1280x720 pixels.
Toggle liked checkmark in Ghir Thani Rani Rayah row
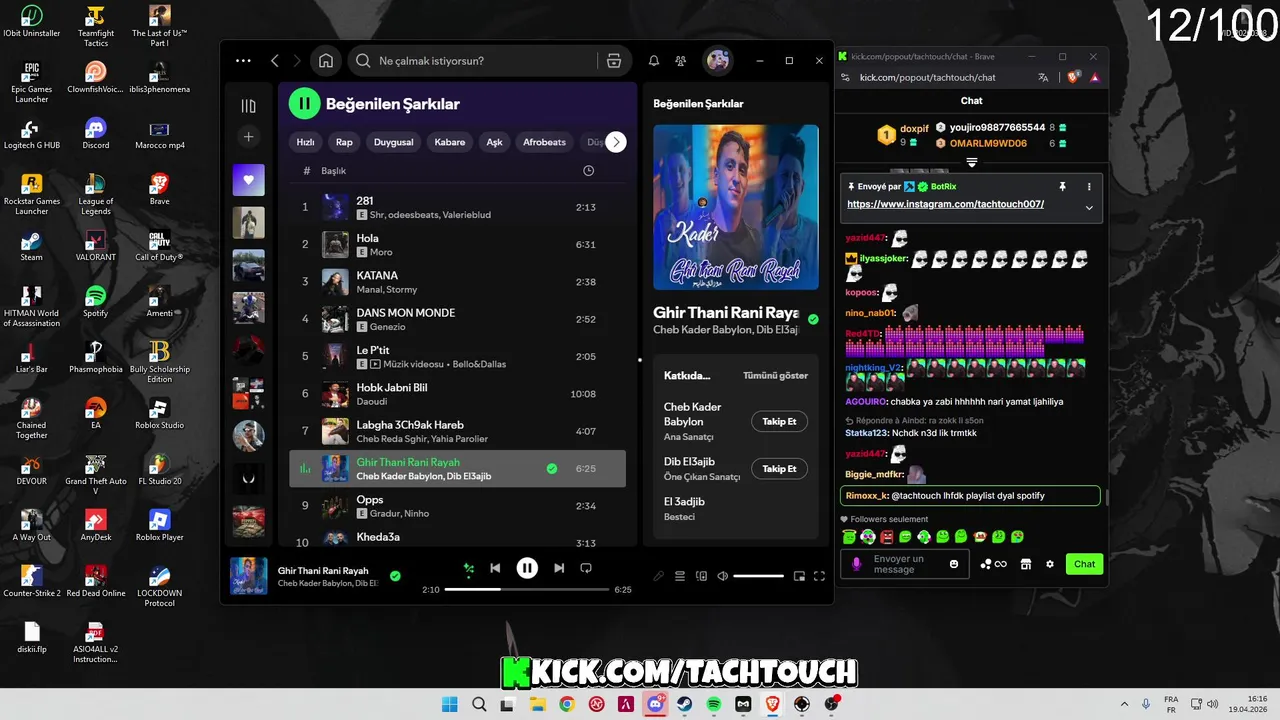point(552,468)
